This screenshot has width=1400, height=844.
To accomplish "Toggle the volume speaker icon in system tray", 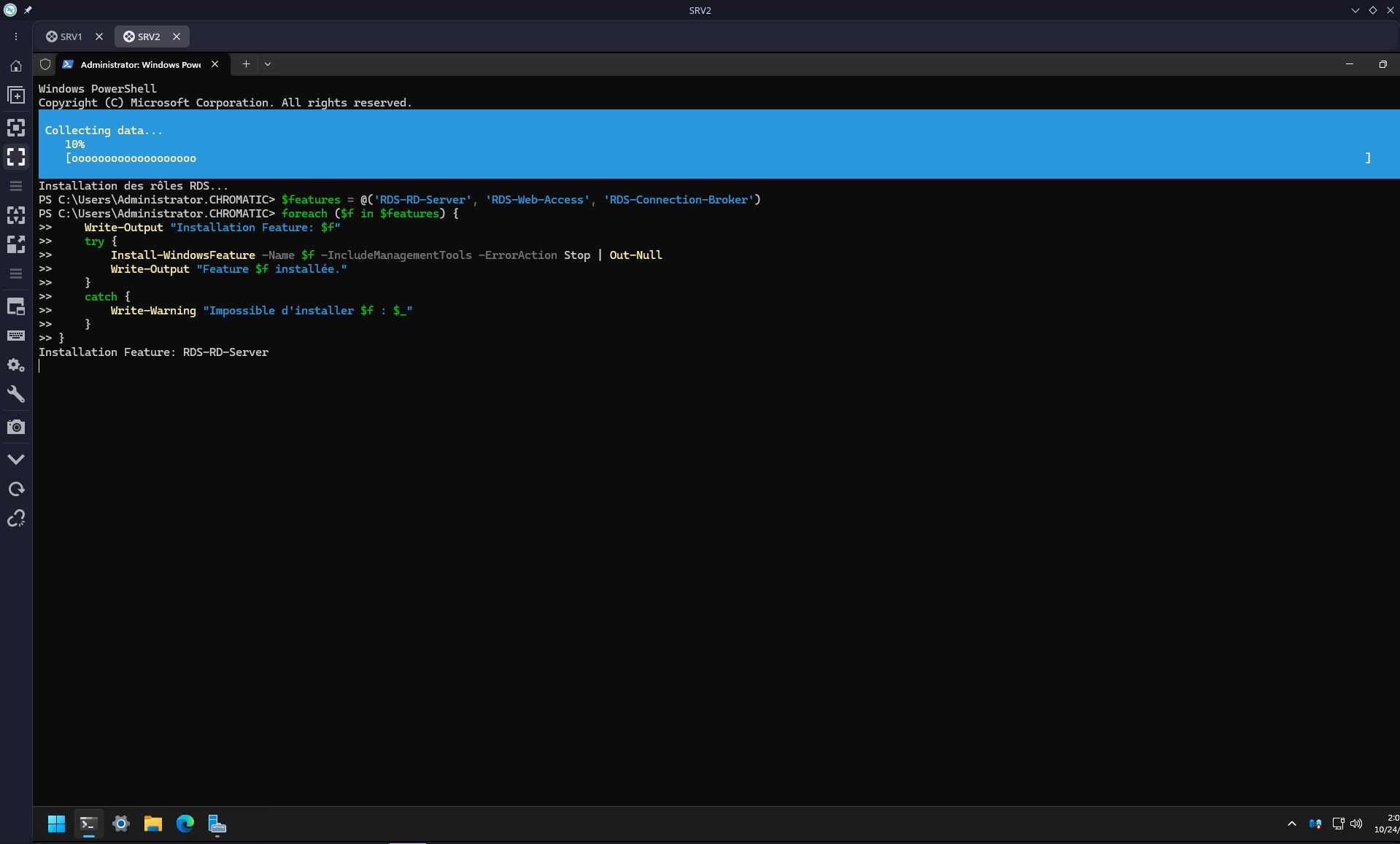I will [1356, 824].
